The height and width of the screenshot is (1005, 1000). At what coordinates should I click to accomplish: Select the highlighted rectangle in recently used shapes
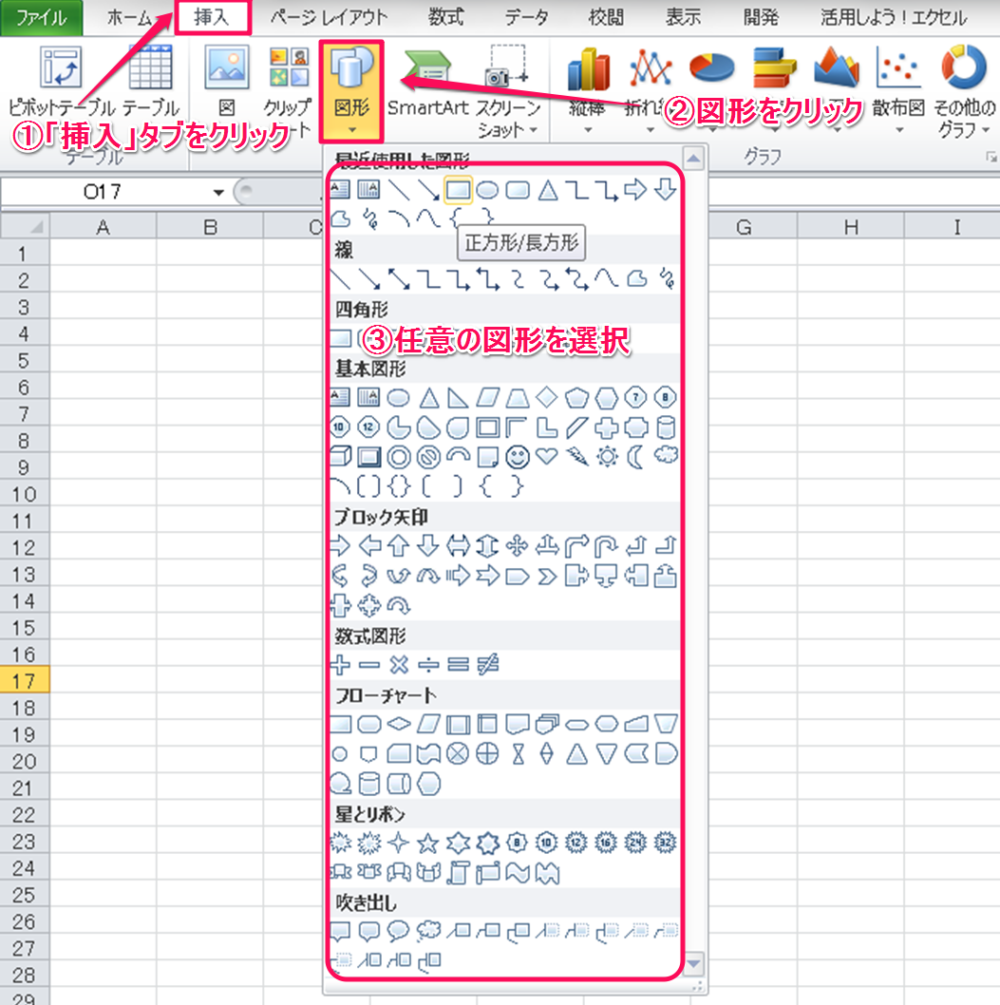[x=458, y=189]
